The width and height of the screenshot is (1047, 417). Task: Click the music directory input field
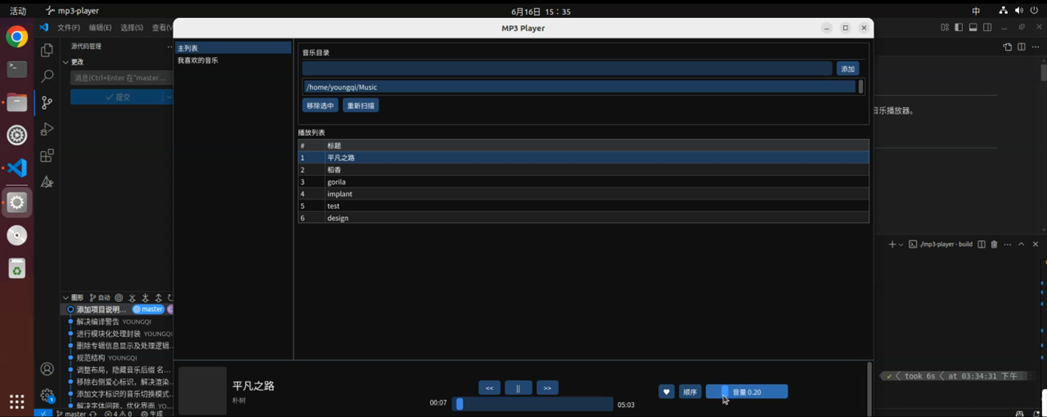566,69
